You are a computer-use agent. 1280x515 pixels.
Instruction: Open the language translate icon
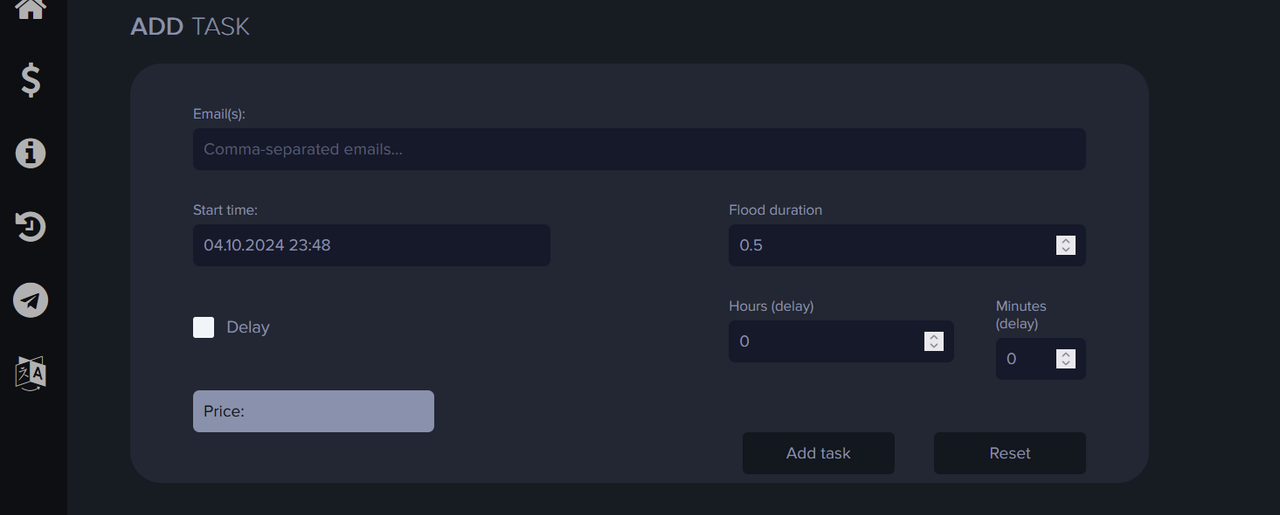point(30,373)
